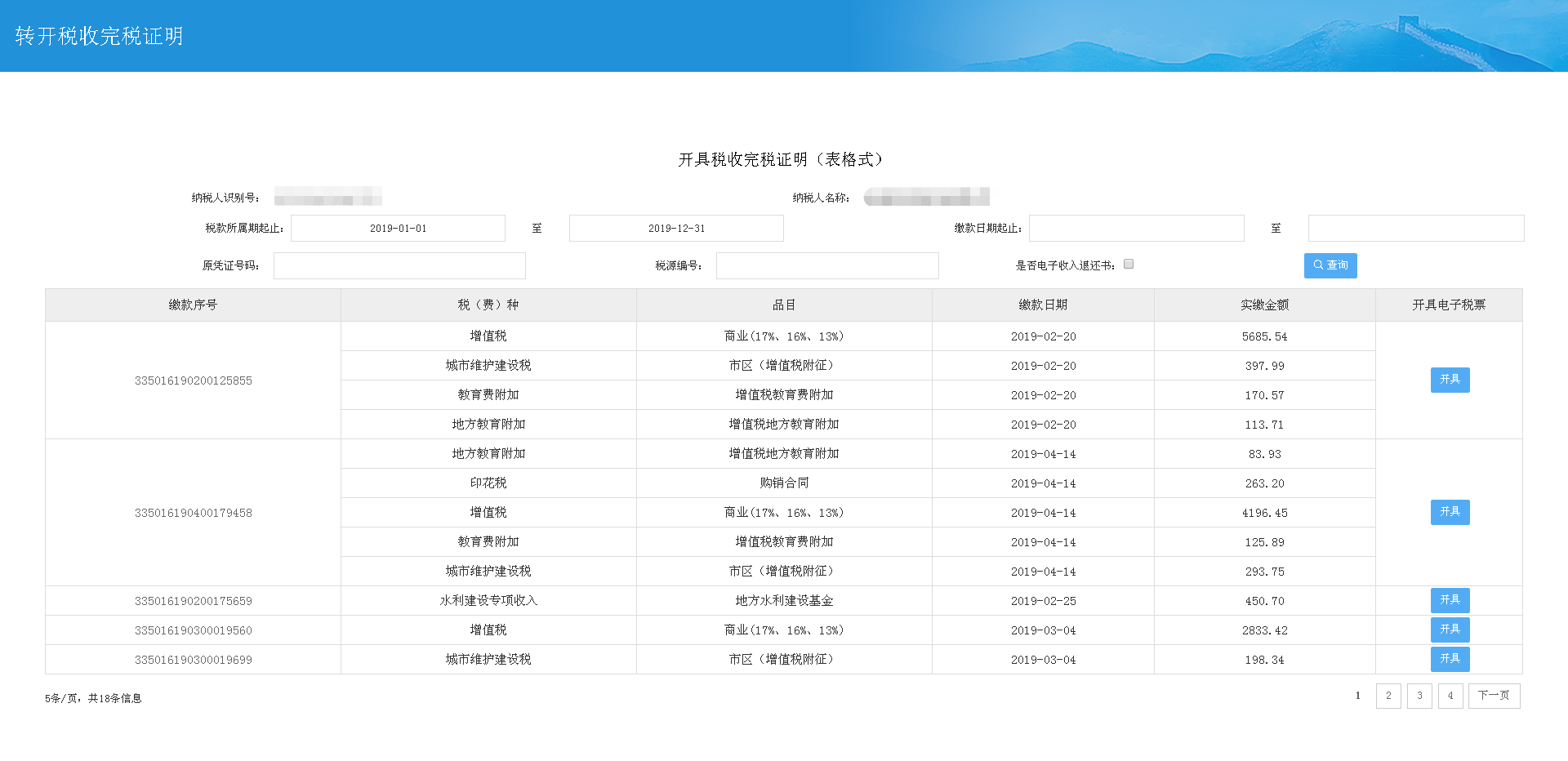The width and height of the screenshot is (1568, 761).
Task: Click amount 263.20 cell
Action: click(x=1265, y=483)
